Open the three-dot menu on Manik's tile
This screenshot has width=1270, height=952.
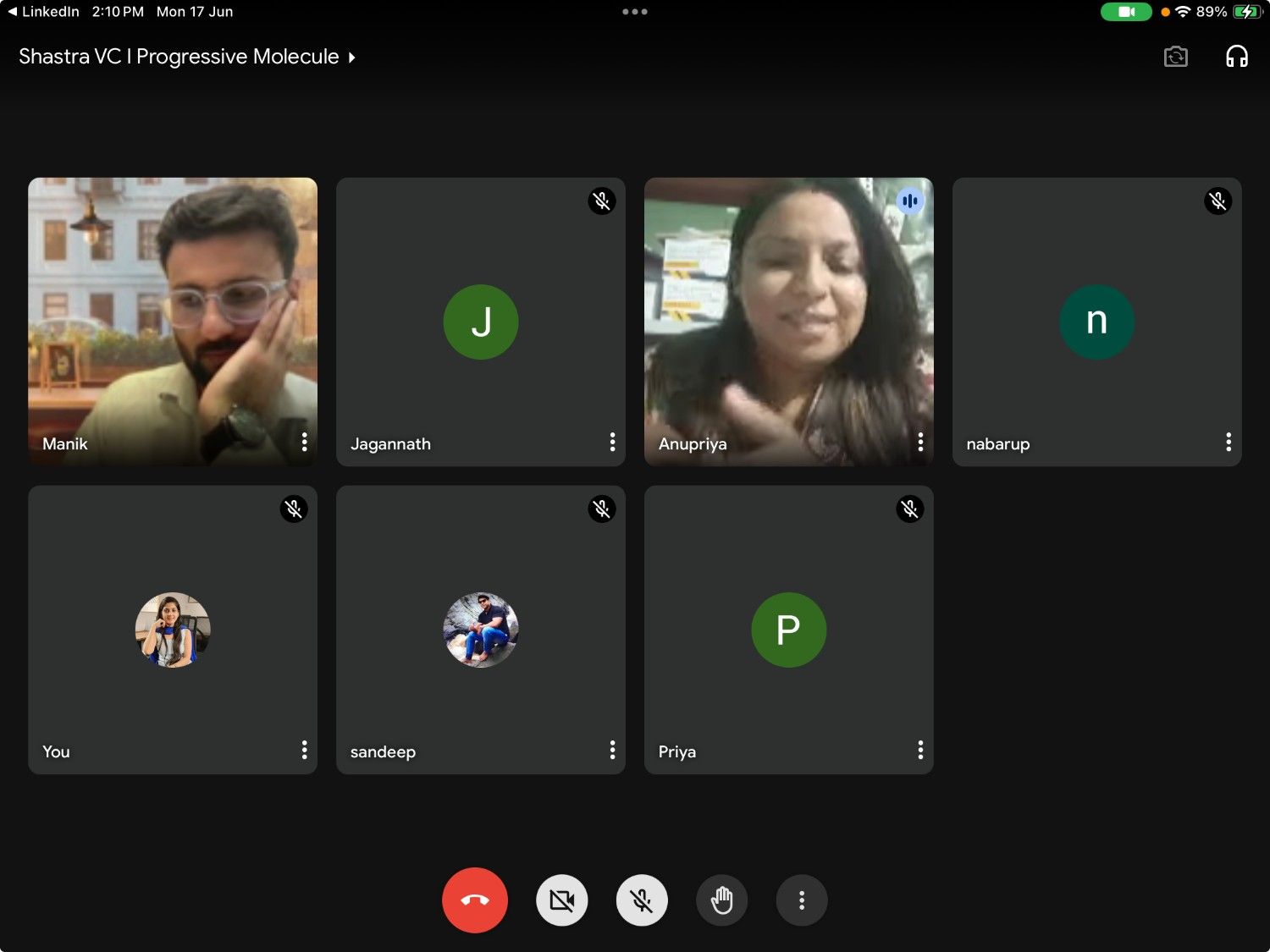pos(305,442)
